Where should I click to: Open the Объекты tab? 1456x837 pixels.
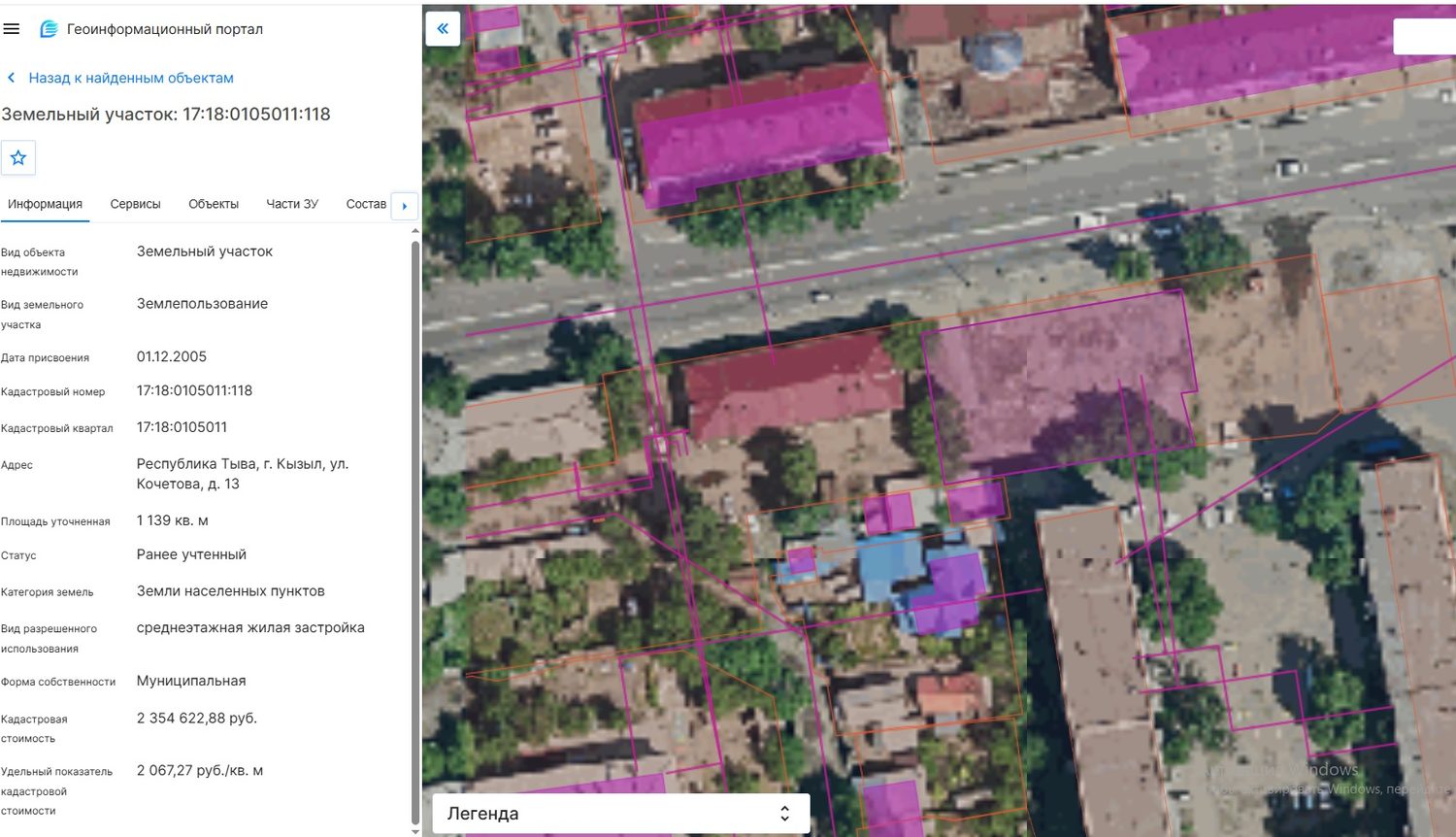214,204
